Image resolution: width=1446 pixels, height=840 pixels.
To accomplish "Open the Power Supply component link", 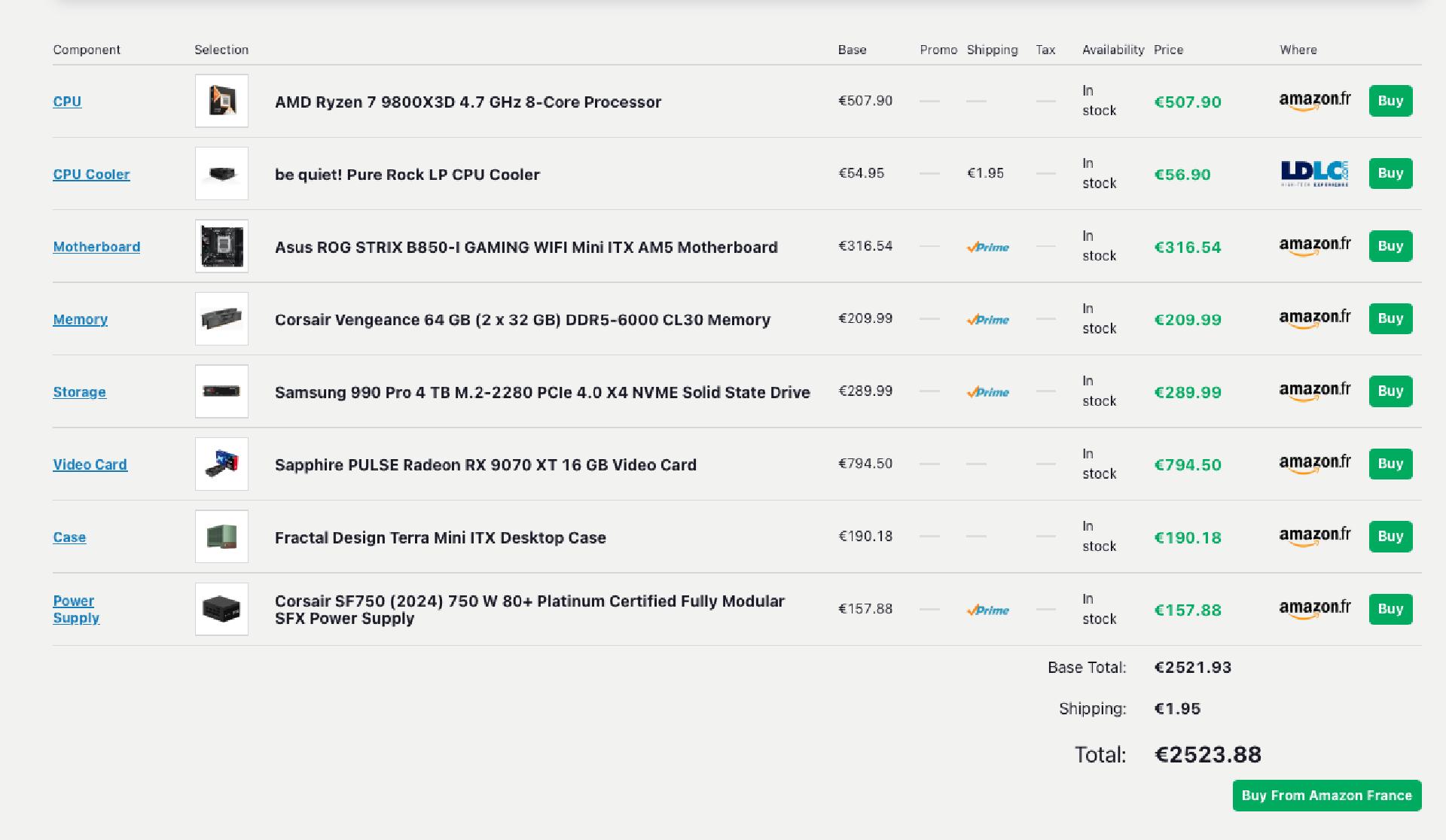I will (x=75, y=610).
